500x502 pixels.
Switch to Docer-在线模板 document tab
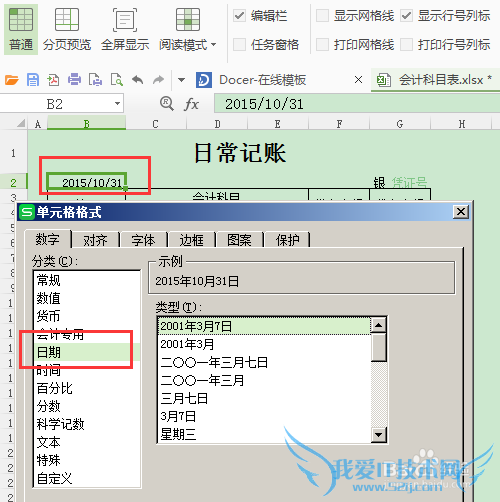262,80
